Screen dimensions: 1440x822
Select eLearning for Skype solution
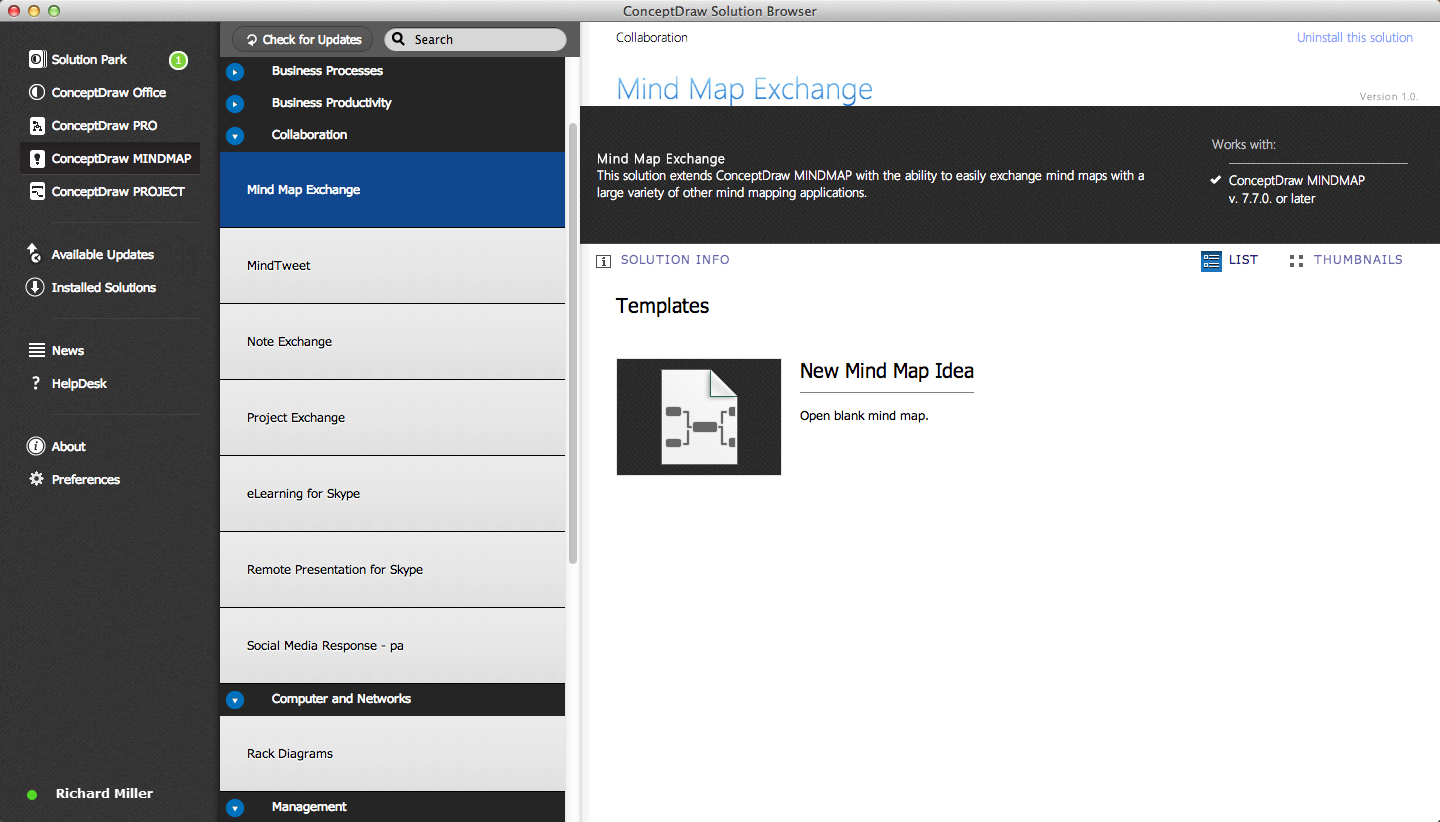click(x=392, y=494)
